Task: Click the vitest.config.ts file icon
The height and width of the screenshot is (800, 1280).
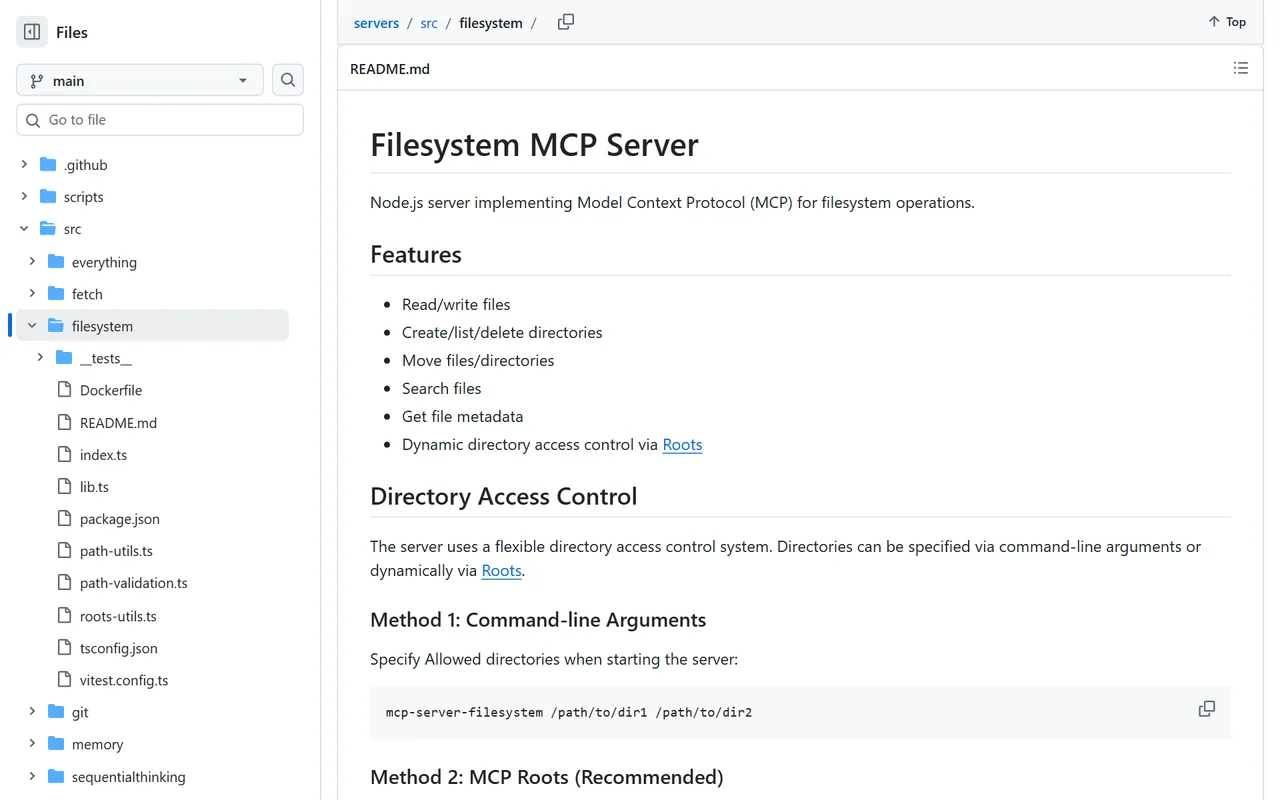Action: (x=64, y=679)
